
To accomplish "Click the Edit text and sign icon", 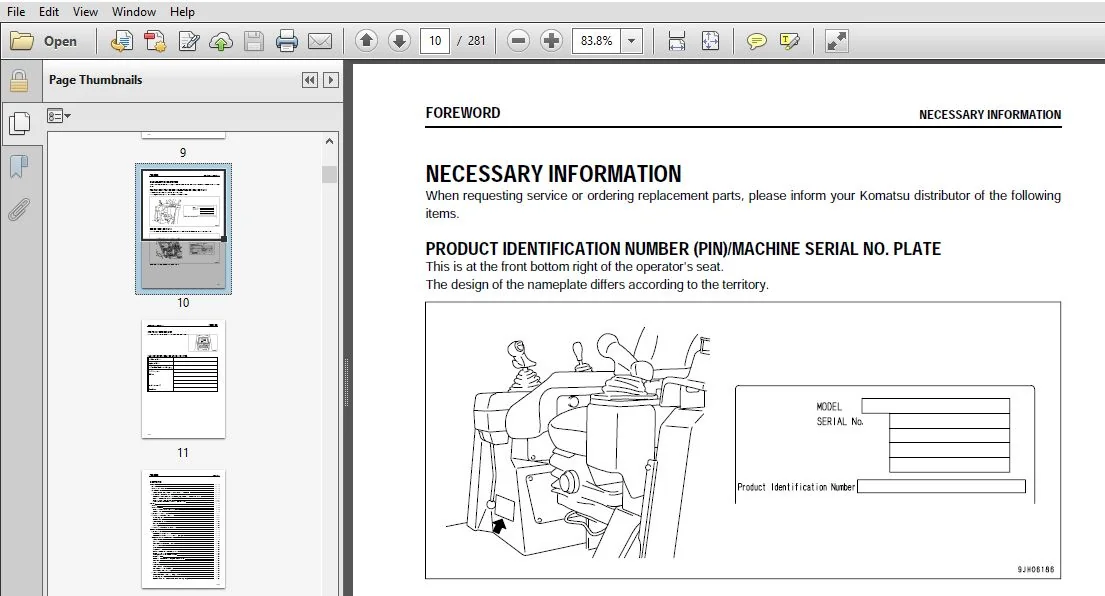I will tap(188, 41).
